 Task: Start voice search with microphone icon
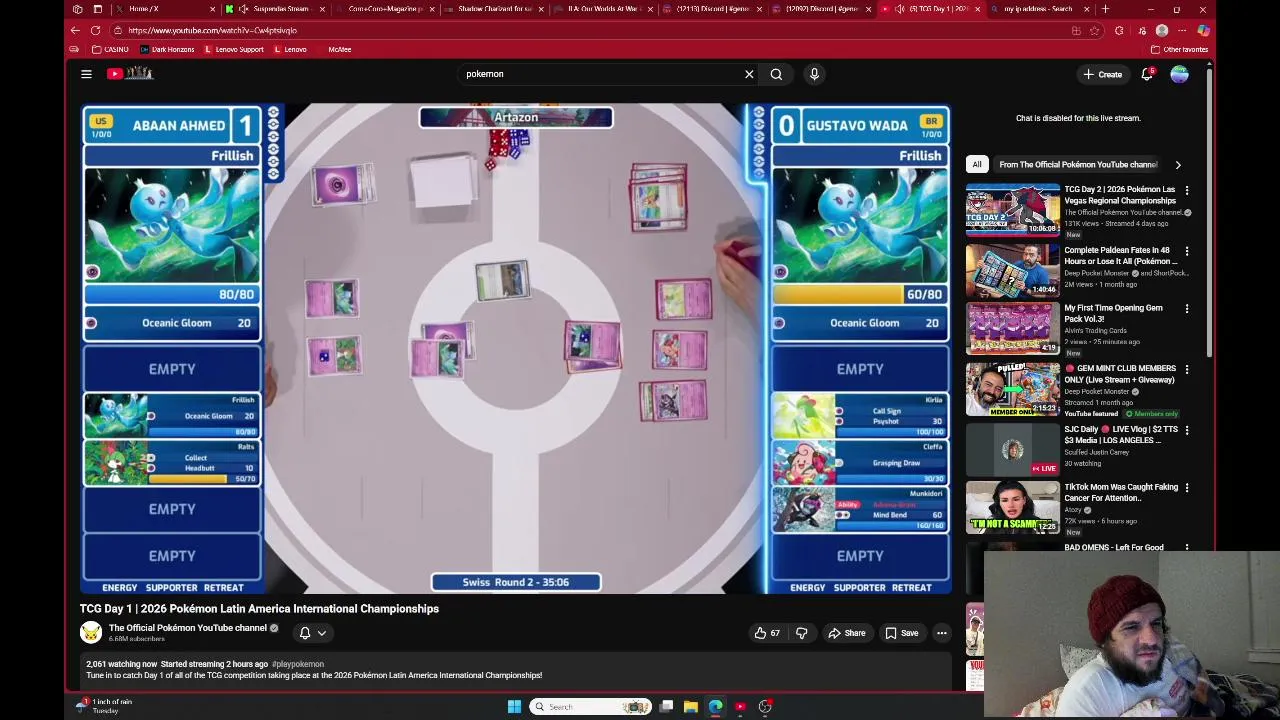point(814,74)
